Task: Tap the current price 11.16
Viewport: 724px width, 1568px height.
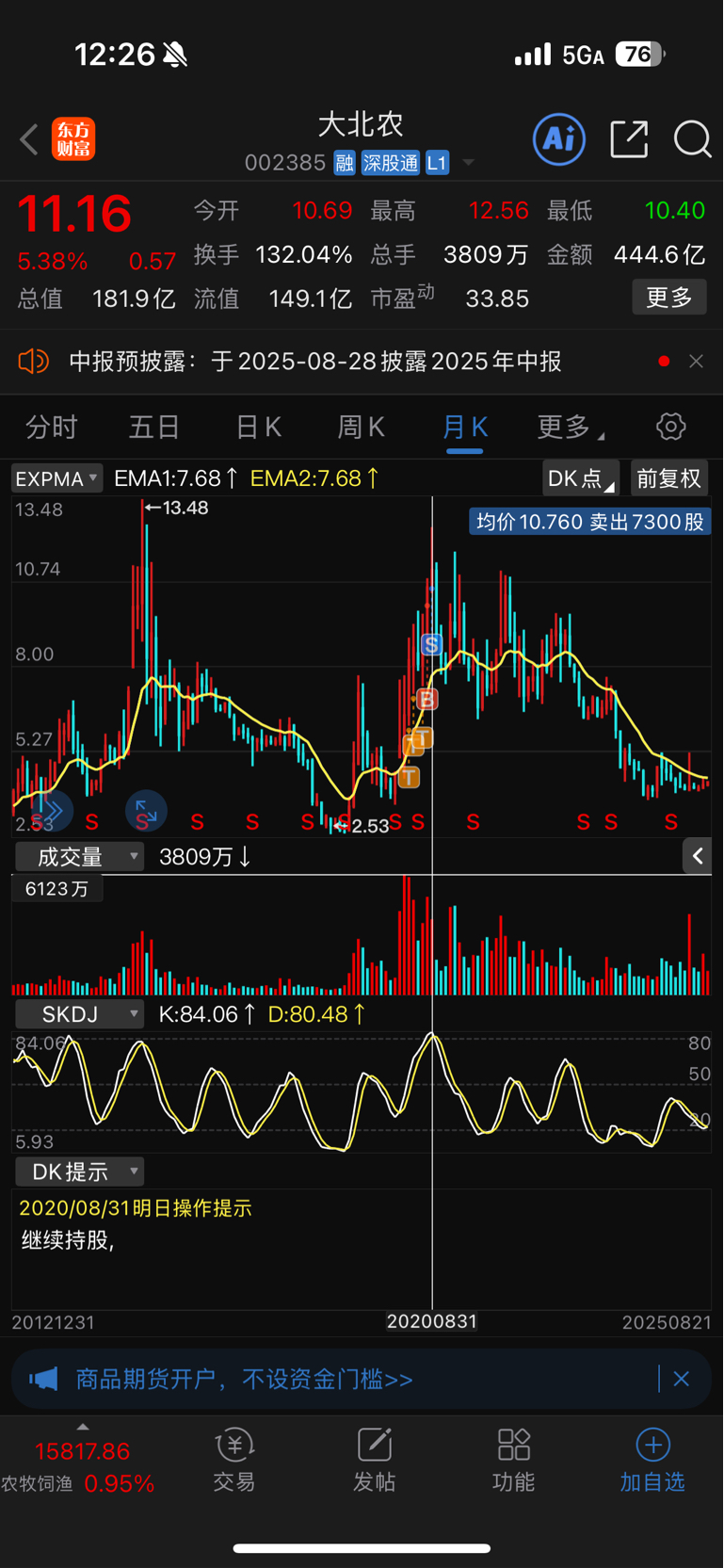Action: click(x=74, y=214)
